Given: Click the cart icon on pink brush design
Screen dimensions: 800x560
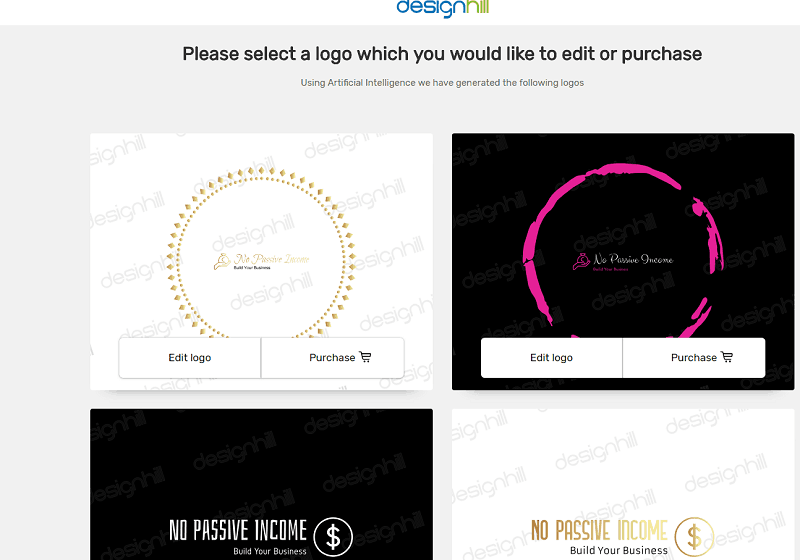Looking at the screenshot, I should [x=727, y=357].
